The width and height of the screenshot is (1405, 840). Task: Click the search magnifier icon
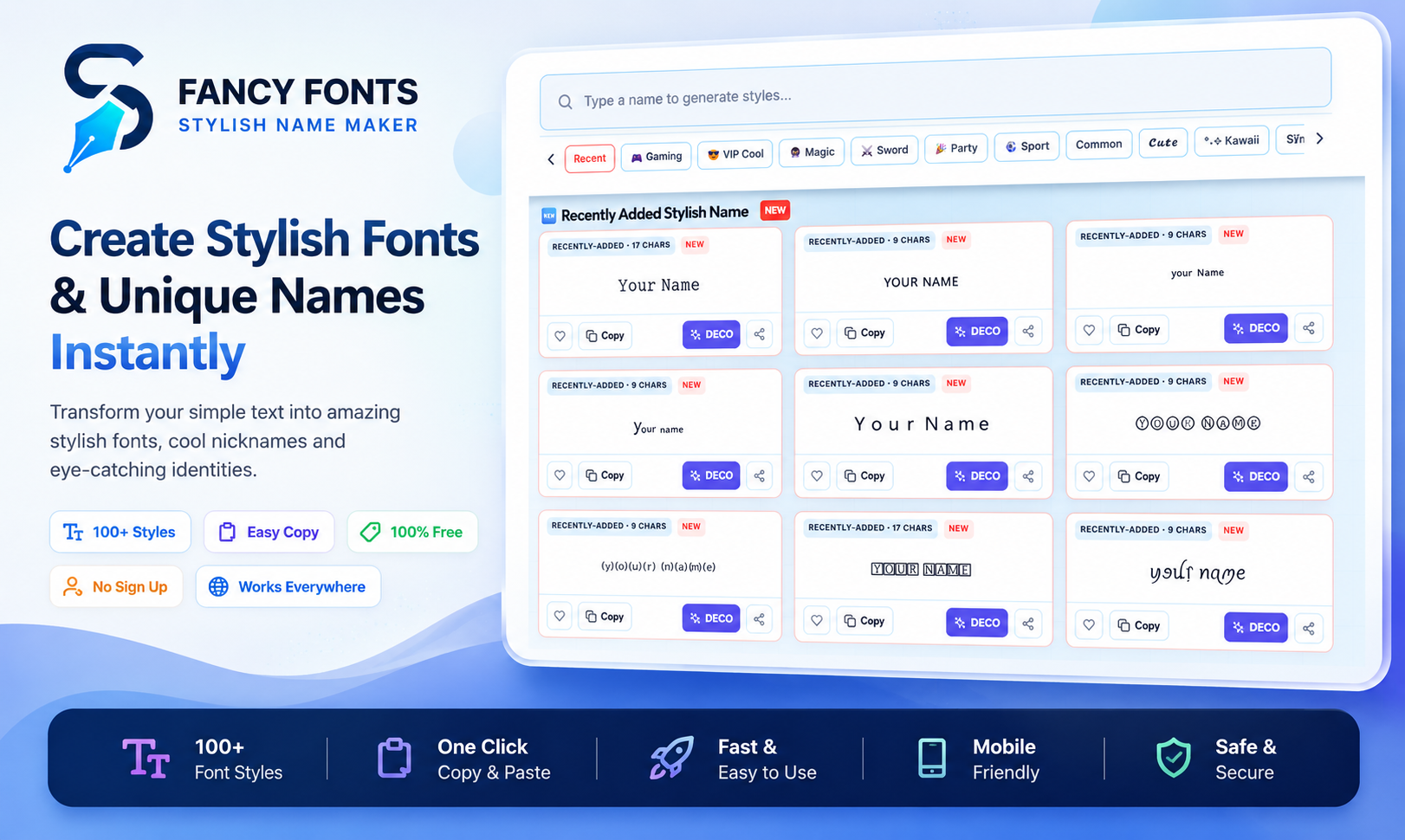click(565, 102)
